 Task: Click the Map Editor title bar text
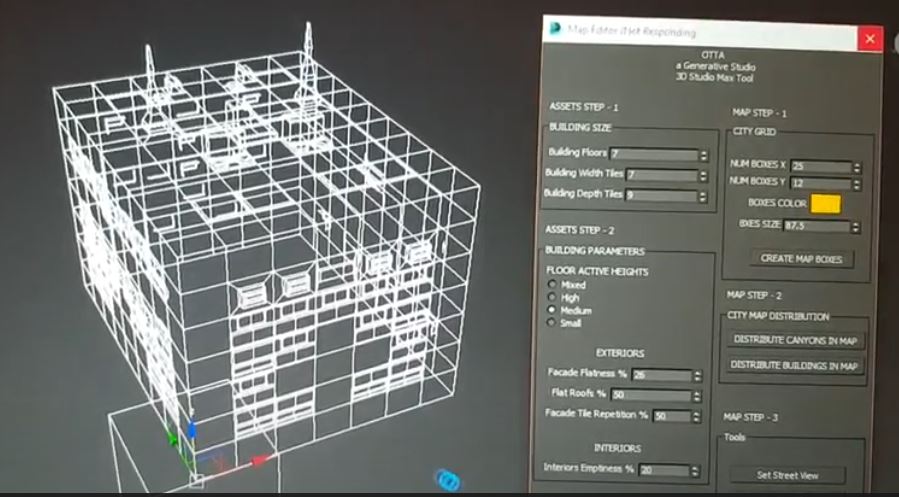tap(632, 31)
